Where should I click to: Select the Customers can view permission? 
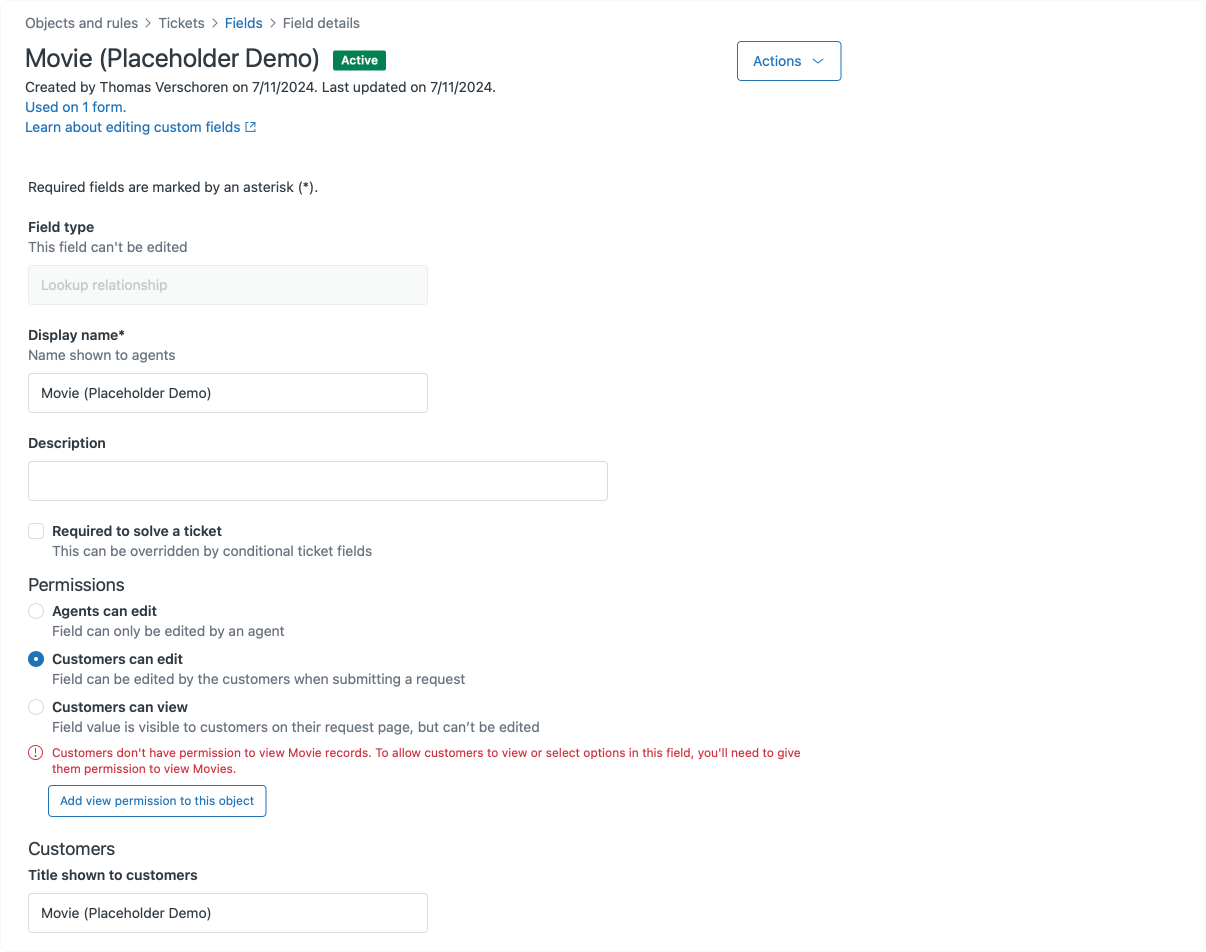(x=36, y=707)
